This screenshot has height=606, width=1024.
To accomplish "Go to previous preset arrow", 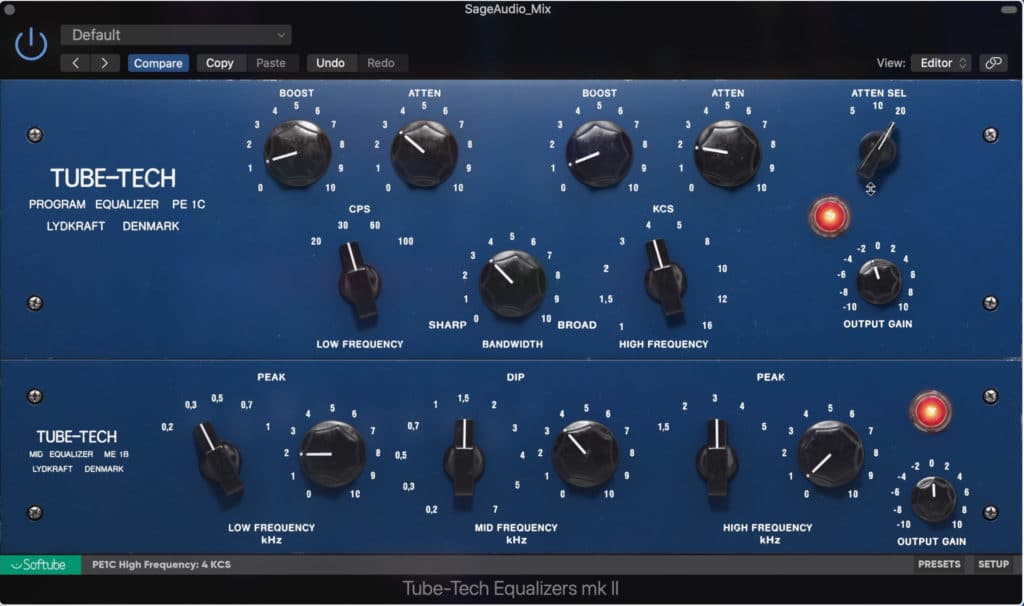I will (x=76, y=63).
